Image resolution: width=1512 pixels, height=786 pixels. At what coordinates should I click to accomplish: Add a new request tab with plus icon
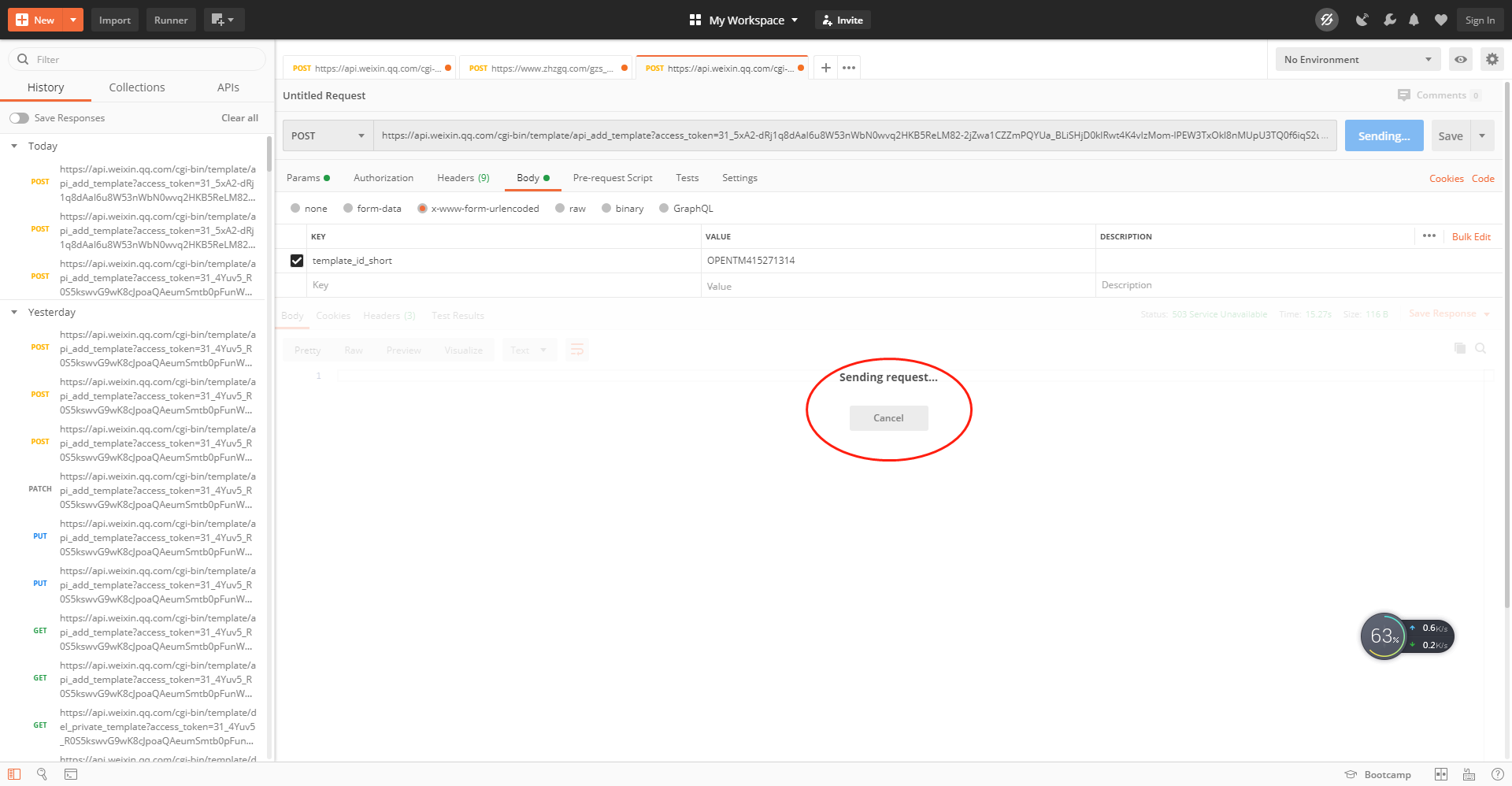(x=825, y=68)
